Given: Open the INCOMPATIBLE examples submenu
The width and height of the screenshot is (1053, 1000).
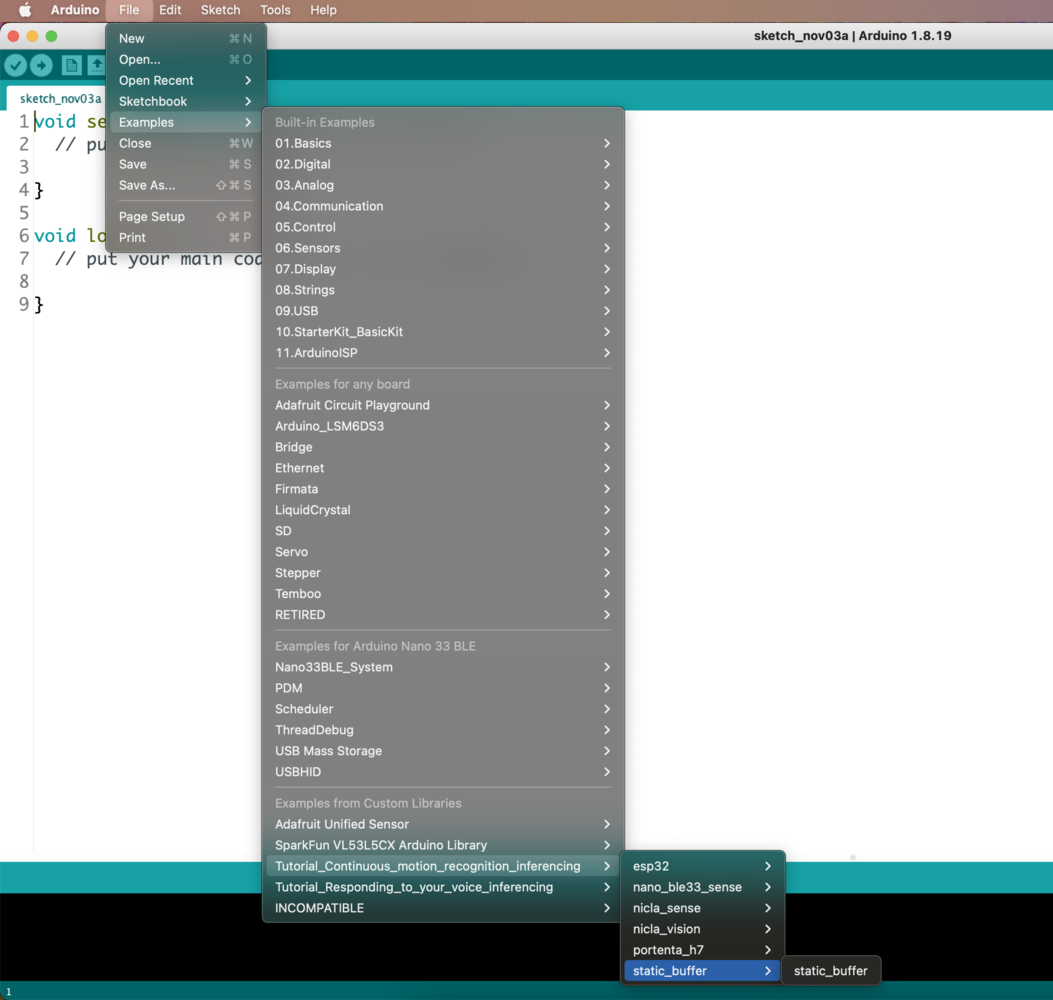Looking at the screenshot, I should tap(443, 908).
